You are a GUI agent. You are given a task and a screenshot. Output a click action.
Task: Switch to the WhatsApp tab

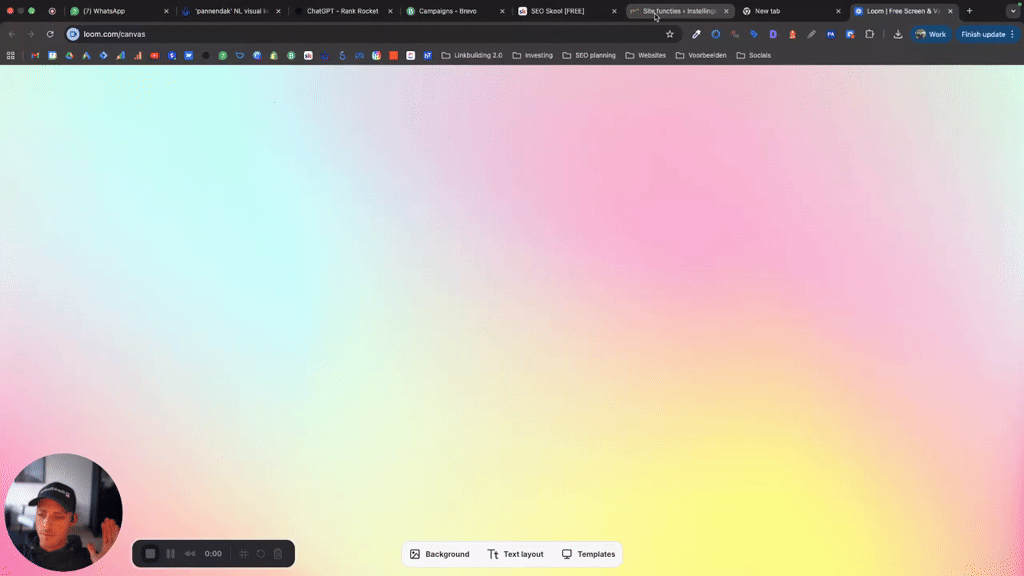tap(119, 11)
